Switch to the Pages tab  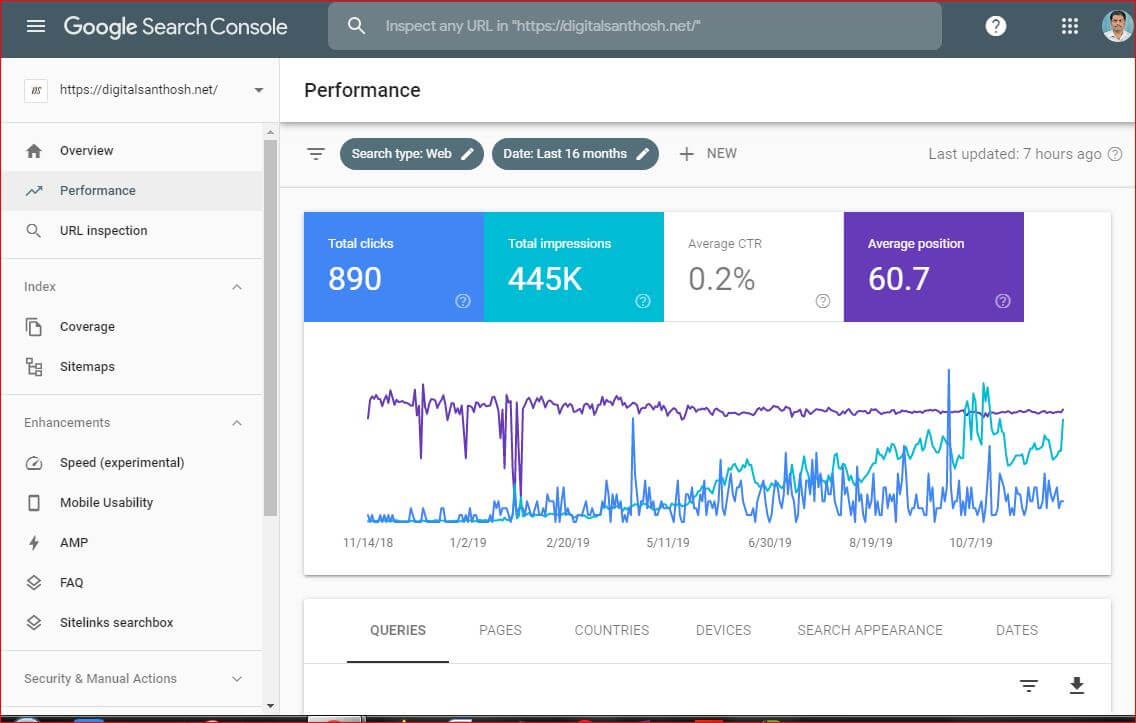coord(500,630)
